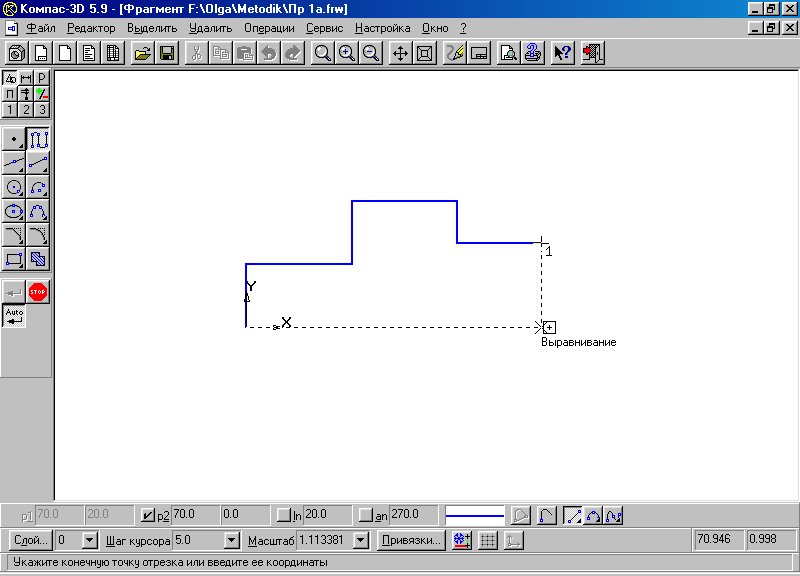Select the Chamfer tool

14,235
